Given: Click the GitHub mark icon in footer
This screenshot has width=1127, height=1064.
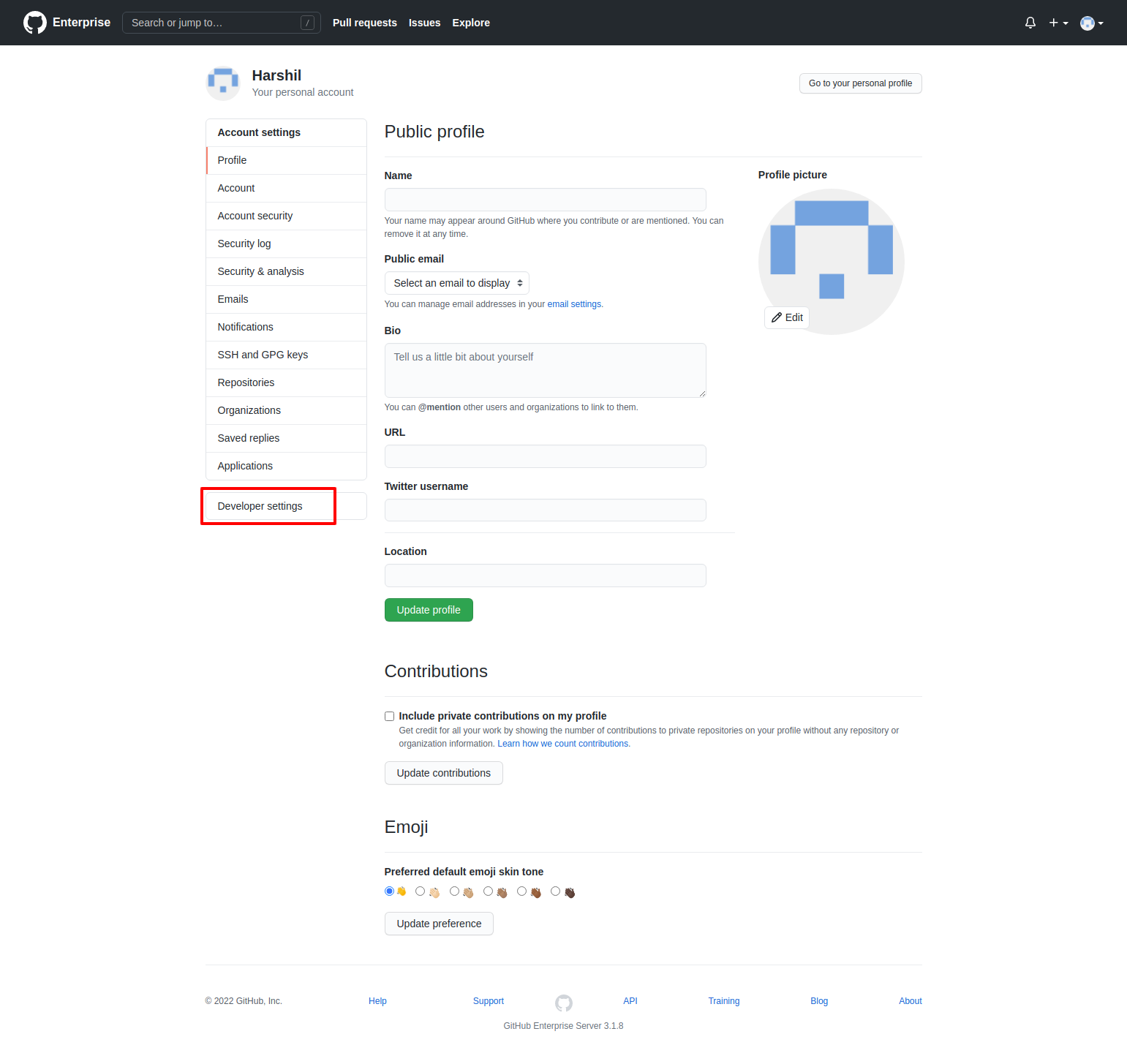Looking at the screenshot, I should 563,1003.
